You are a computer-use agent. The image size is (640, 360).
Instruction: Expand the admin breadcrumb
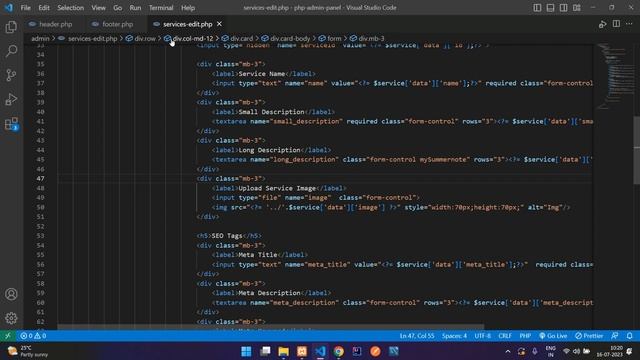[x=40, y=38]
